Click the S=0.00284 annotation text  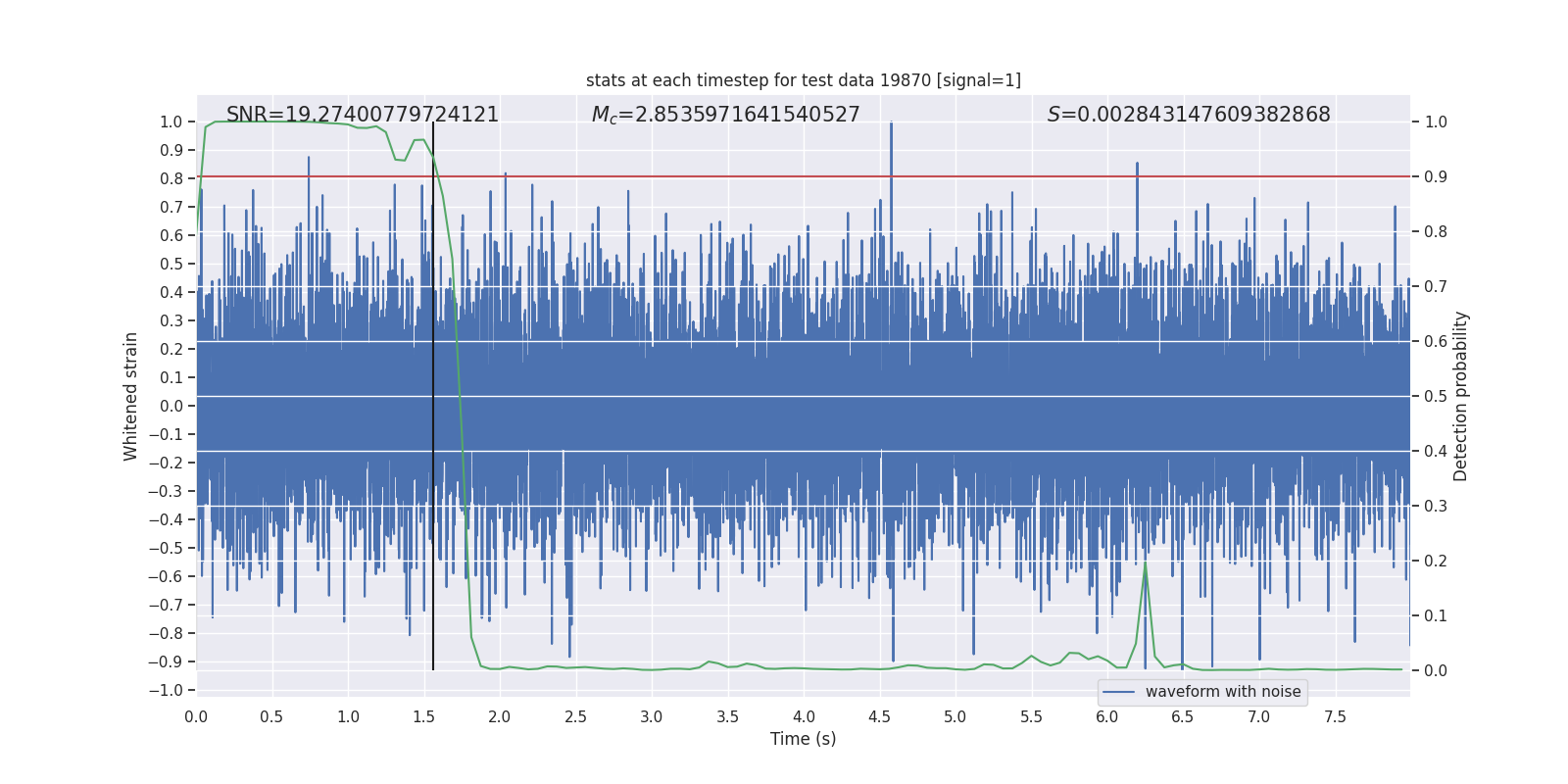[x=1189, y=115]
